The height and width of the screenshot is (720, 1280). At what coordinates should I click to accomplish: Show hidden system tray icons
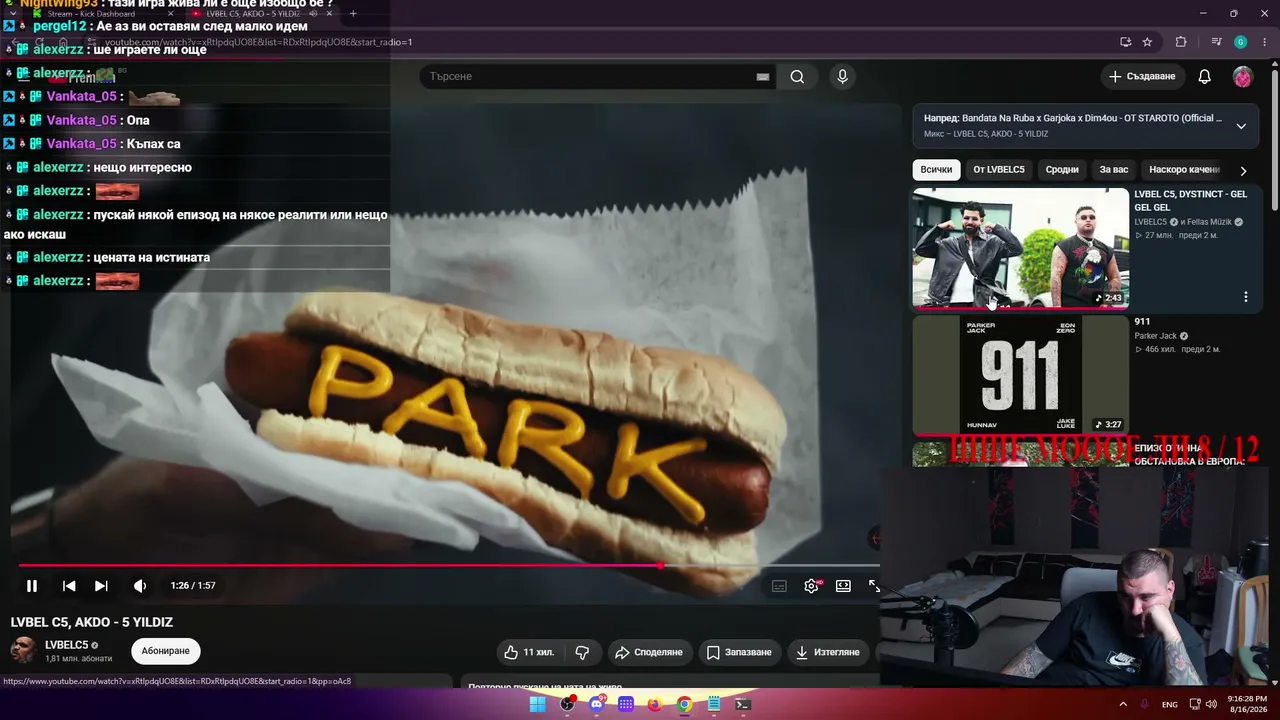[x=1123, y=704]
